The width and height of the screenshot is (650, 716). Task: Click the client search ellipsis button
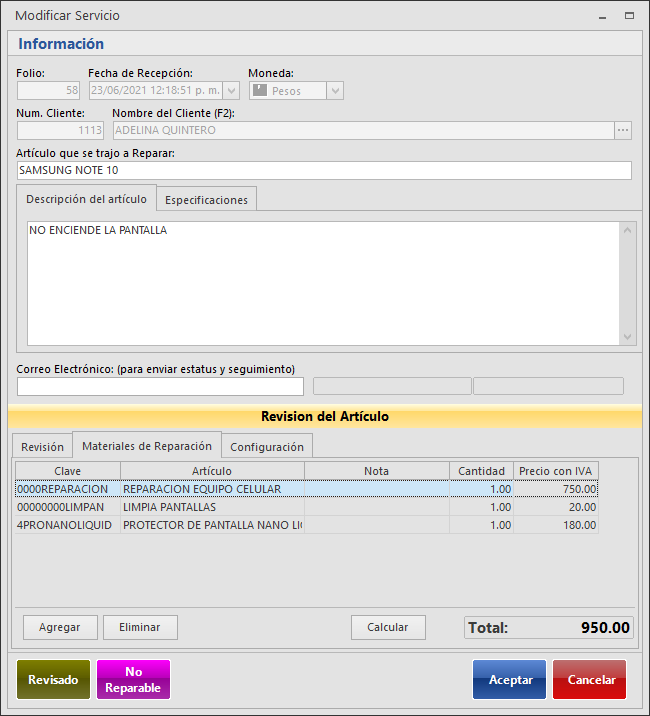tap(623, 130)
